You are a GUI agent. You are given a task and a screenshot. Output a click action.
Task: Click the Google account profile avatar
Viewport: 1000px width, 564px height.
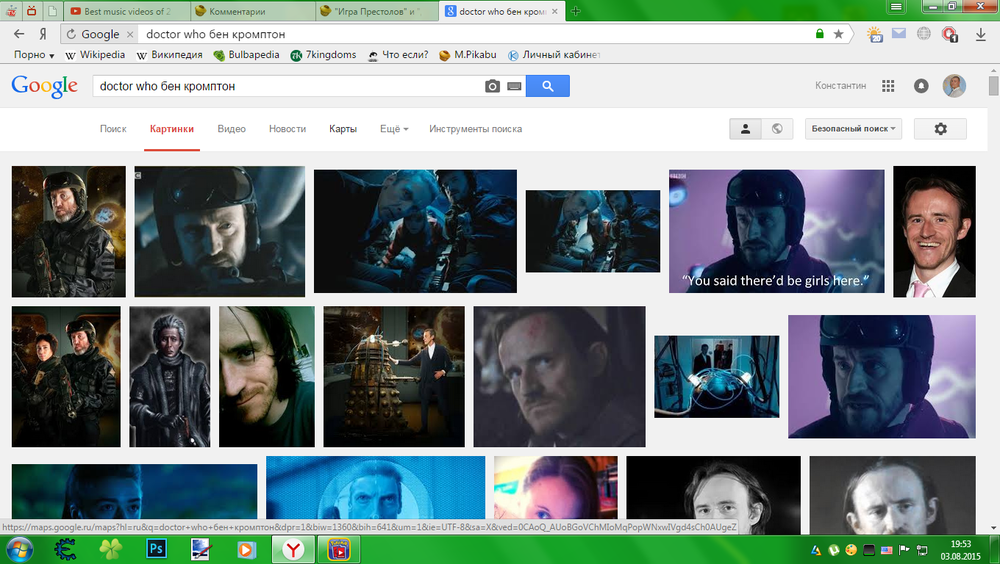tap(955, 86)
